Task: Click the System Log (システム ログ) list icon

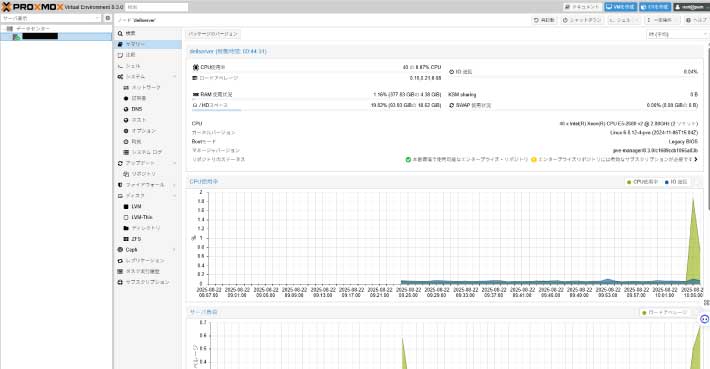Action: 126,152
